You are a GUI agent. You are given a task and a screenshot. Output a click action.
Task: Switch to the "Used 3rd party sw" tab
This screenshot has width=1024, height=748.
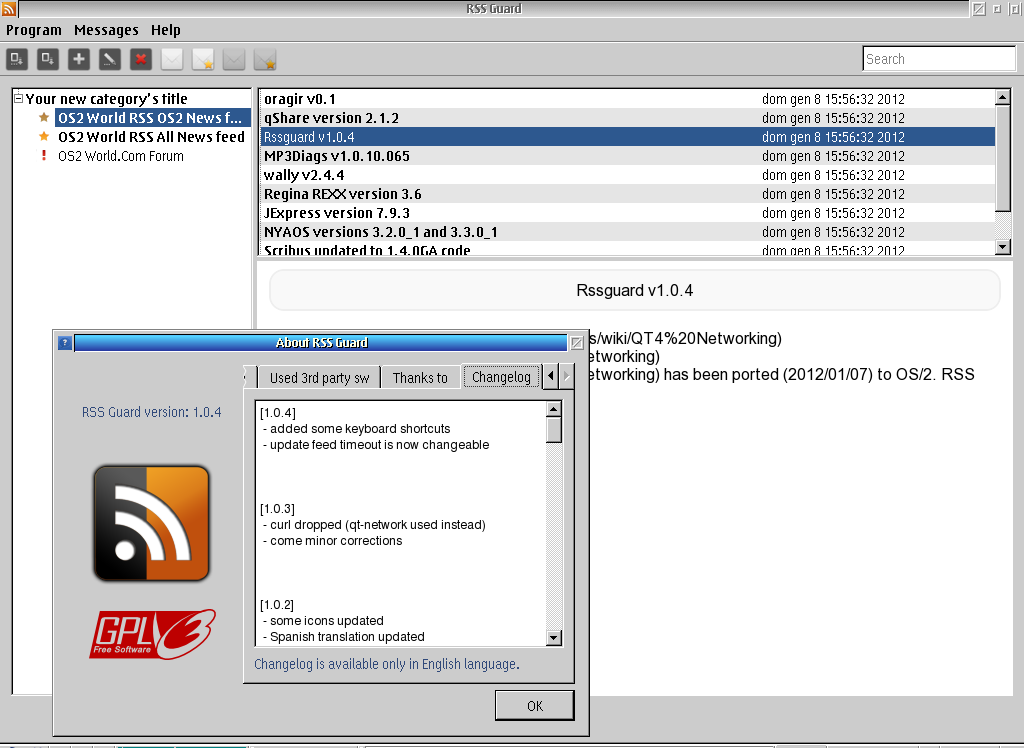pyautogui.click(x=319, y=377)
